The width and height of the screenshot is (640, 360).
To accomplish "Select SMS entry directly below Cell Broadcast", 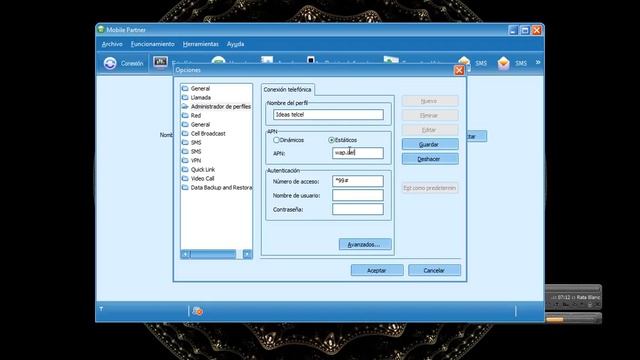I will [x=196, y=142].
